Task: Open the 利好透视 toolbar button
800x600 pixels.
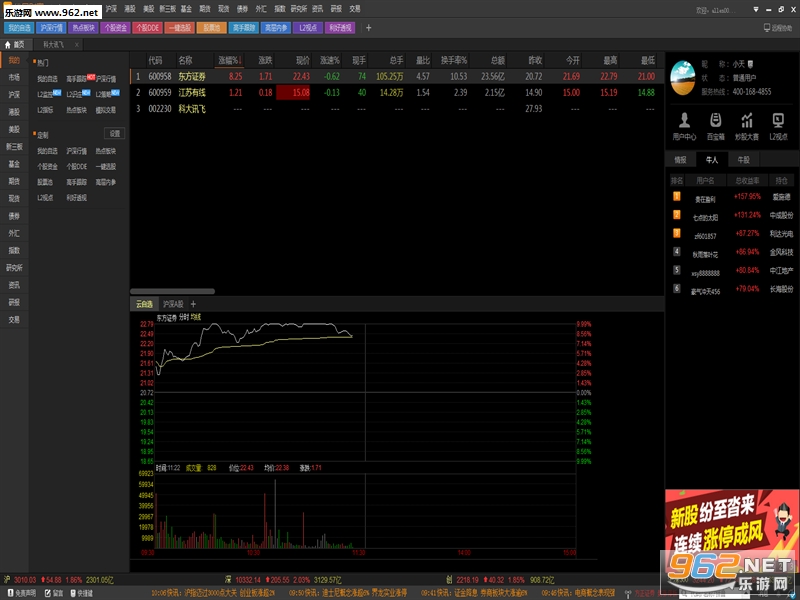Action: (340, 28)
